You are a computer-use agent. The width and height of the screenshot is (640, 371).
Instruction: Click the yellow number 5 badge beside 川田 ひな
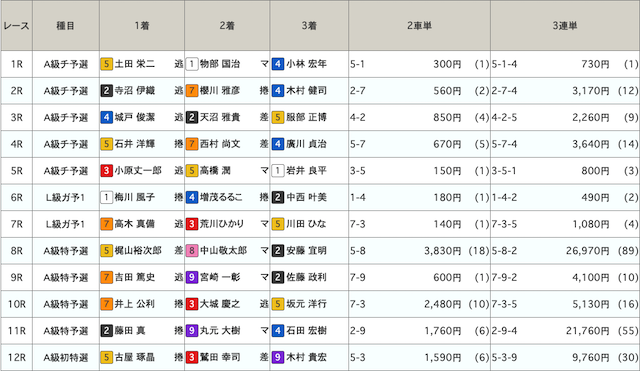coord(278,224)
